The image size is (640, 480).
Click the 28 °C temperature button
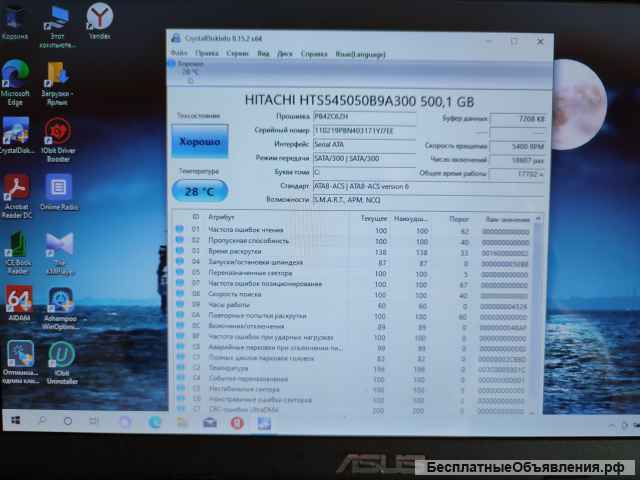200,191
